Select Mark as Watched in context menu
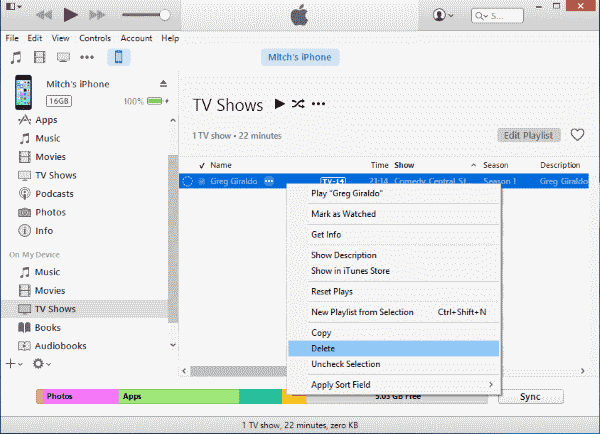600x434 pixels. point(346,214)
